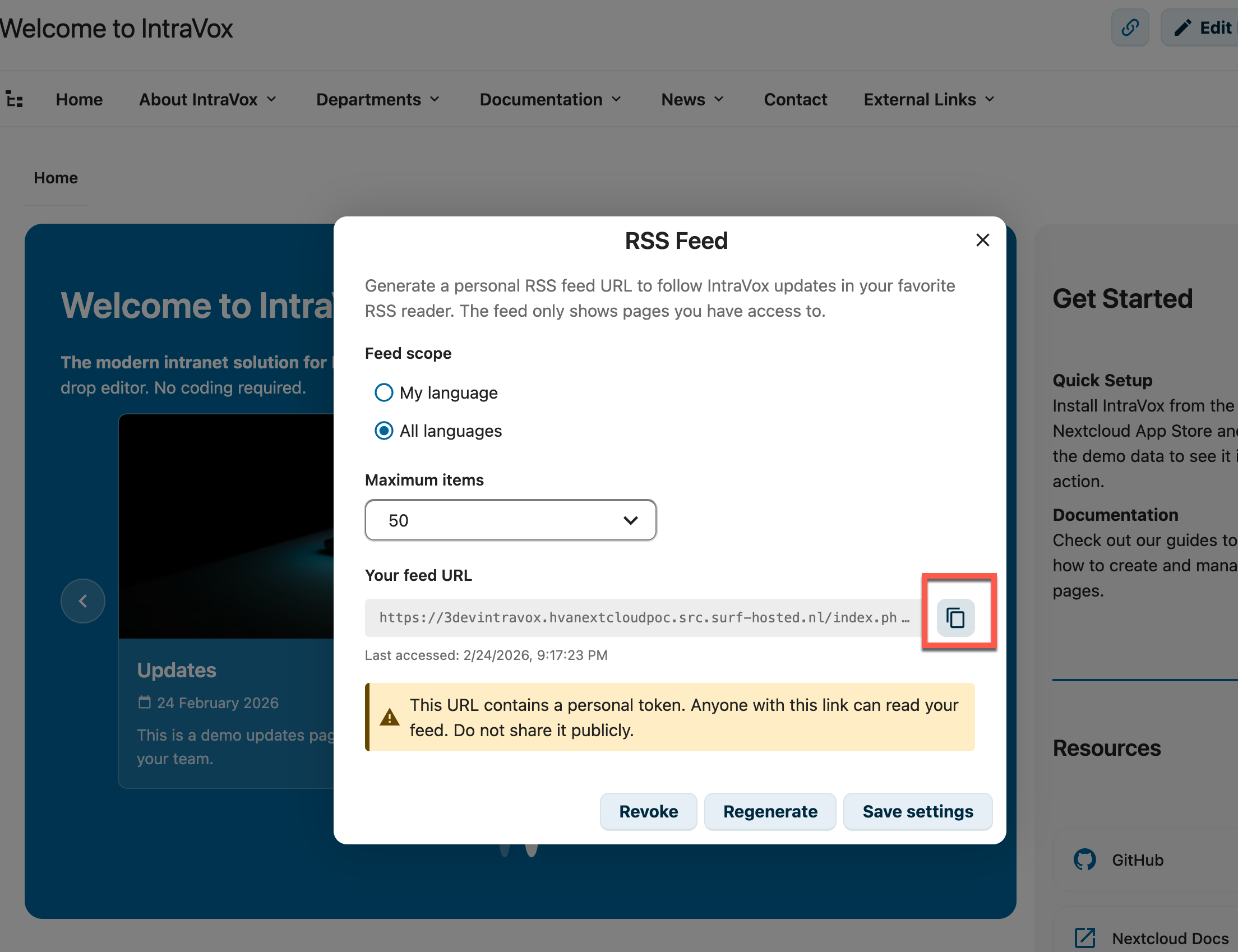Click the calendar icon beside 24 February 2026

(x=145, y=703)
